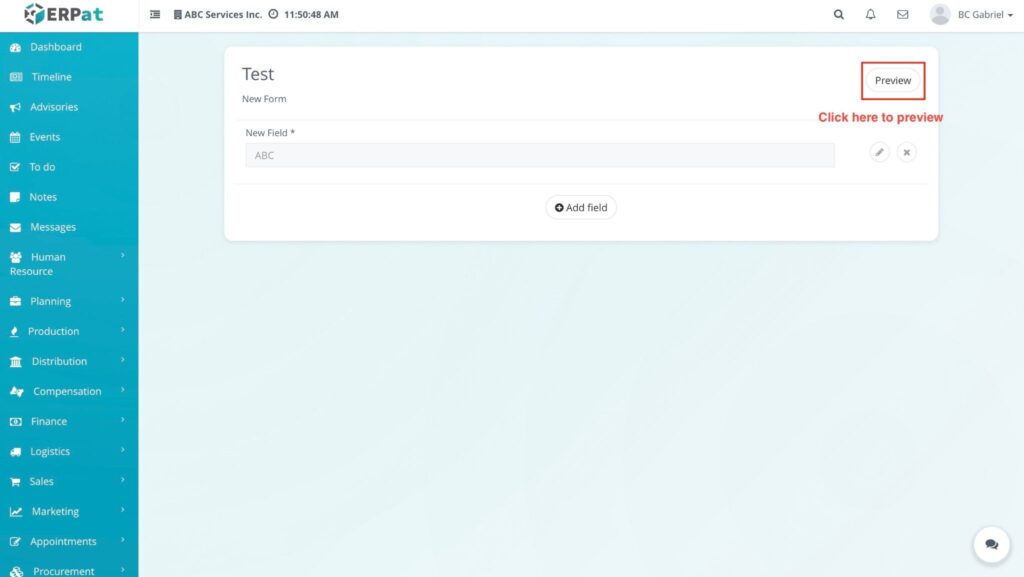Click the Procurement cubes icon
This screenshot has height=577, width=1024.
[16, 571]
